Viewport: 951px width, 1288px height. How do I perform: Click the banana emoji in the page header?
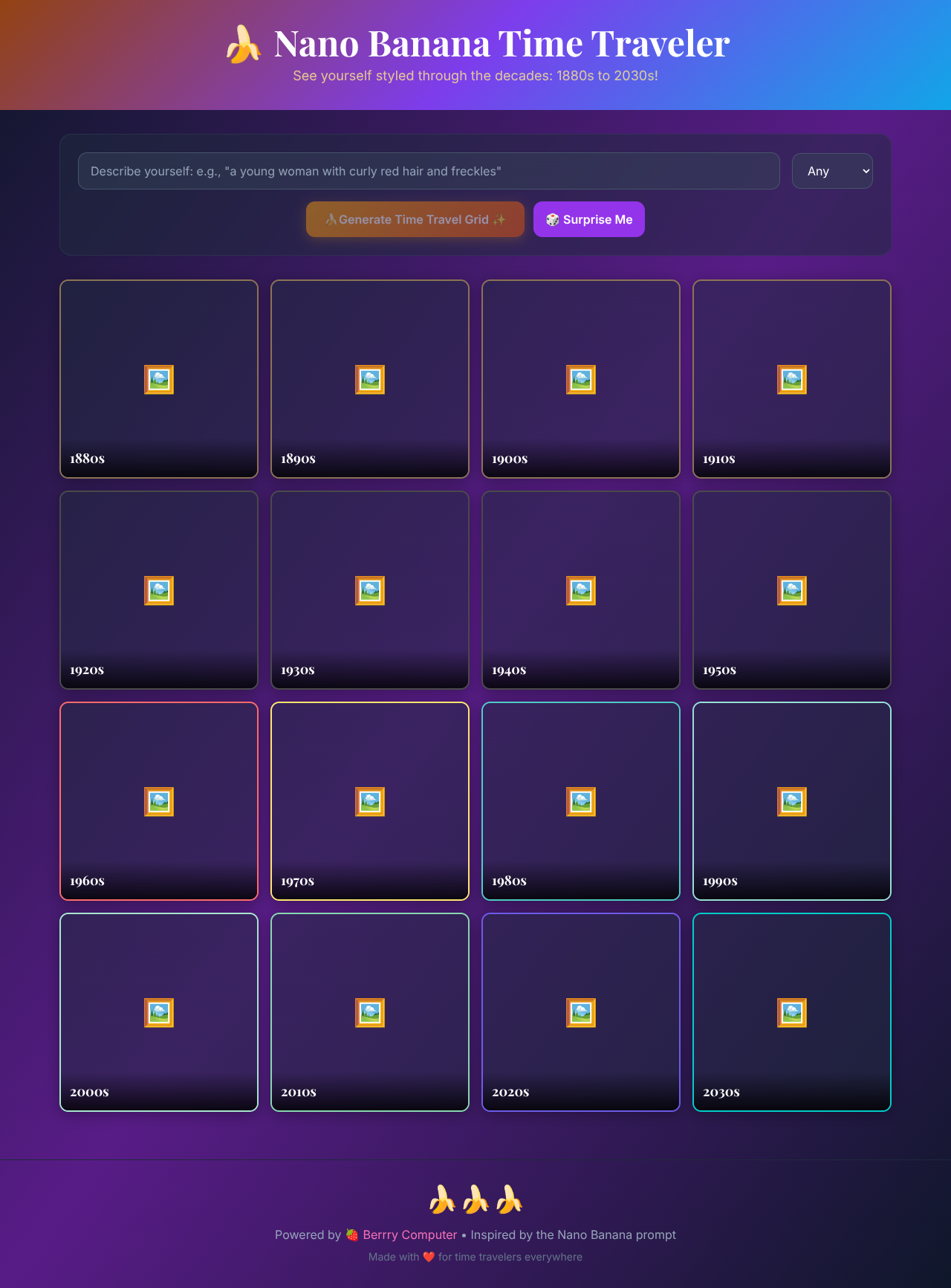[243, 45]
